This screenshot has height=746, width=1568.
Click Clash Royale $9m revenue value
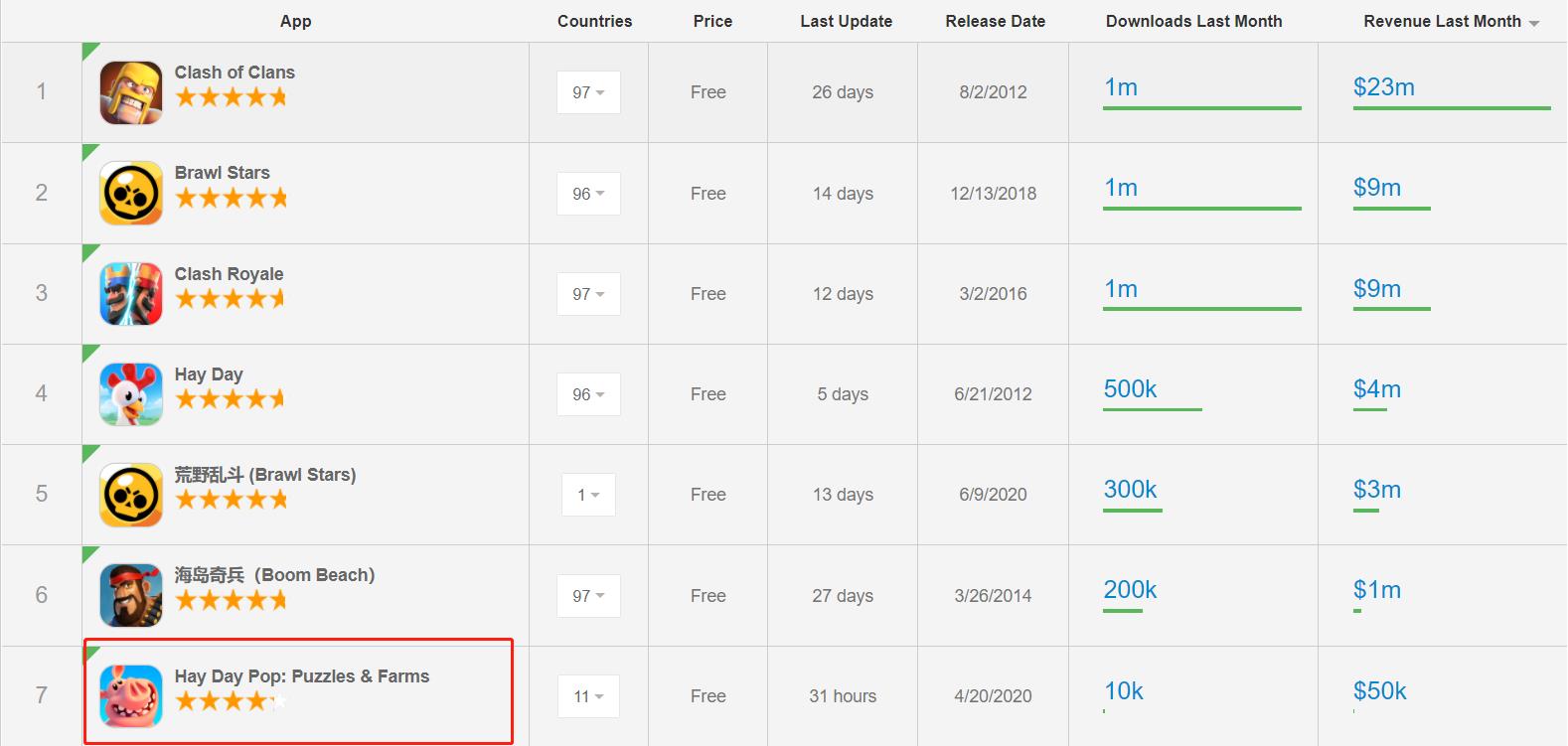pos(1376,289)
